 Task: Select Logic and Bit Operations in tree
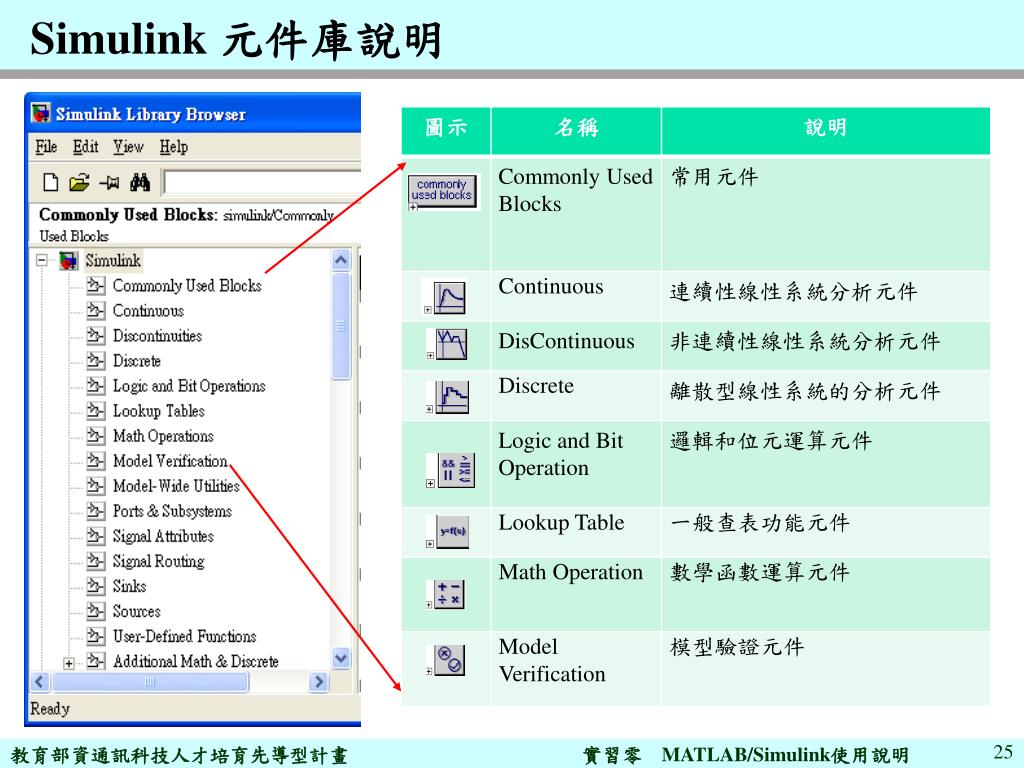click(x=189, y=386)
